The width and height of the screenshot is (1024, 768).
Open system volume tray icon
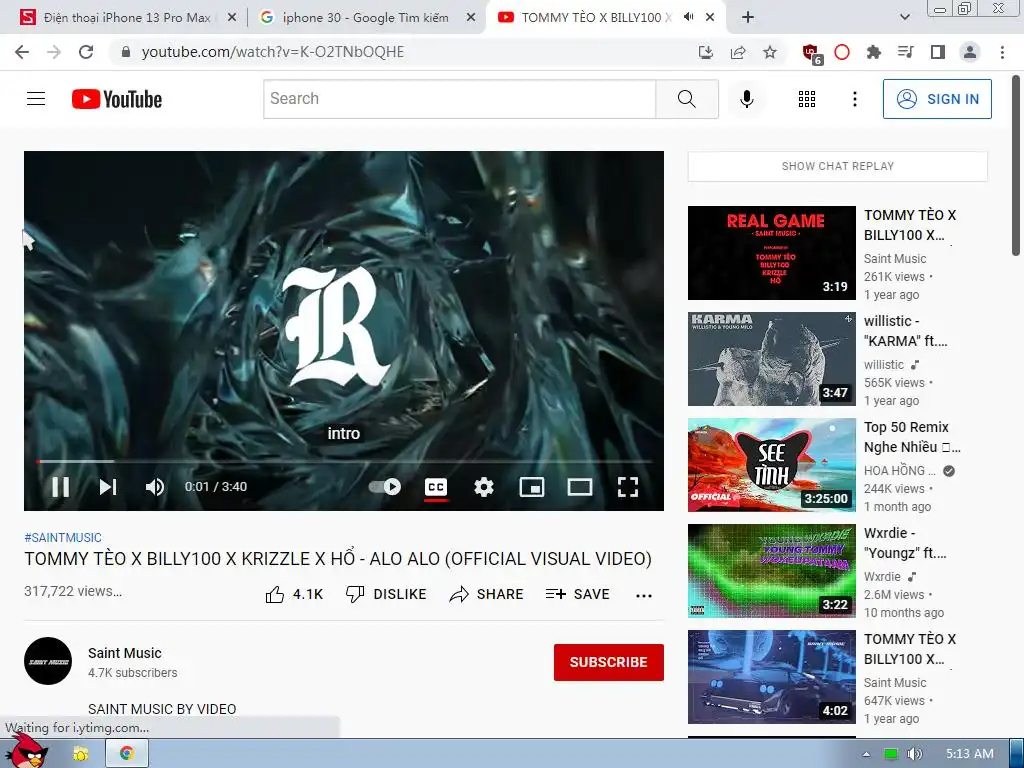pos(914,754)
